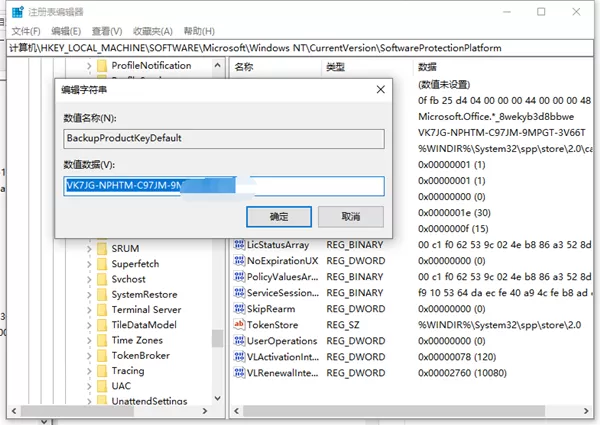Expand the Svchost tree node
This screenshot has width=600, height=425.
point(89,279)
